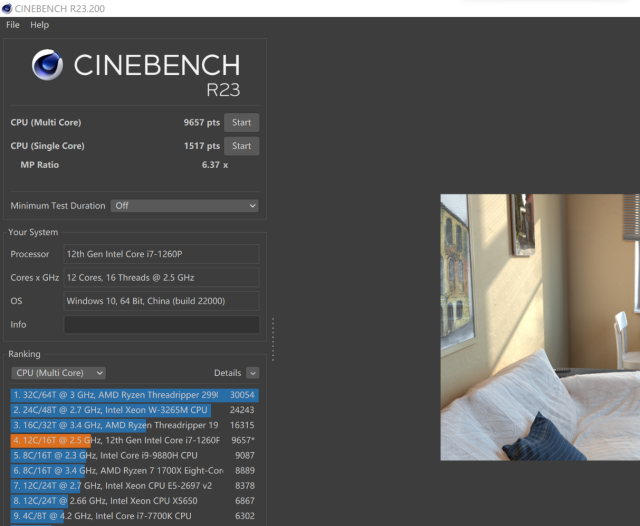This screenshot has width=640, height=526.
Task: Click the Cinebench title bar app icon
Action: point(7,8)
